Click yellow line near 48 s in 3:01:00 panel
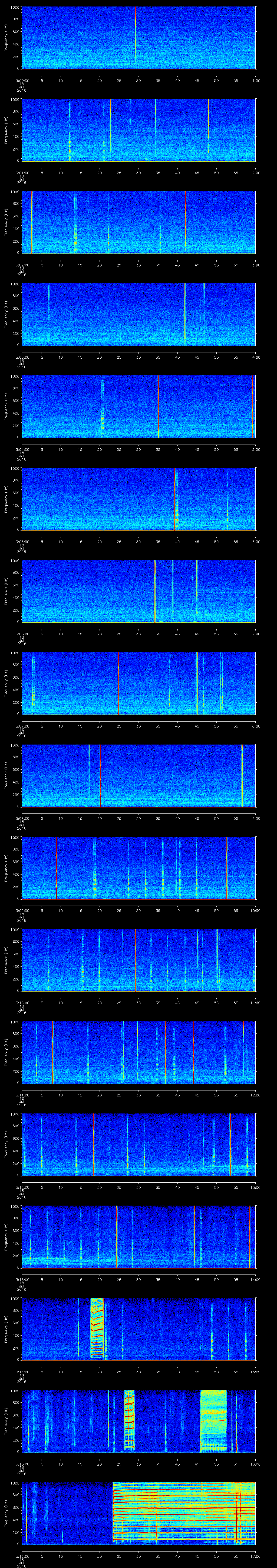This screenshot has height=1568, width=277. tap(208, 126)
